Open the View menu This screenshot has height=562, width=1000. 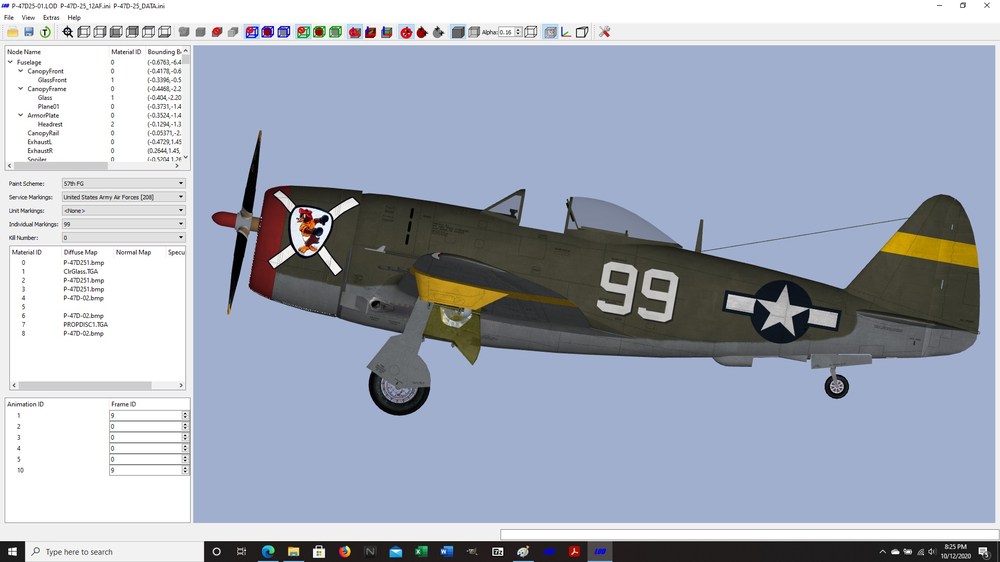tap(28, 17)
